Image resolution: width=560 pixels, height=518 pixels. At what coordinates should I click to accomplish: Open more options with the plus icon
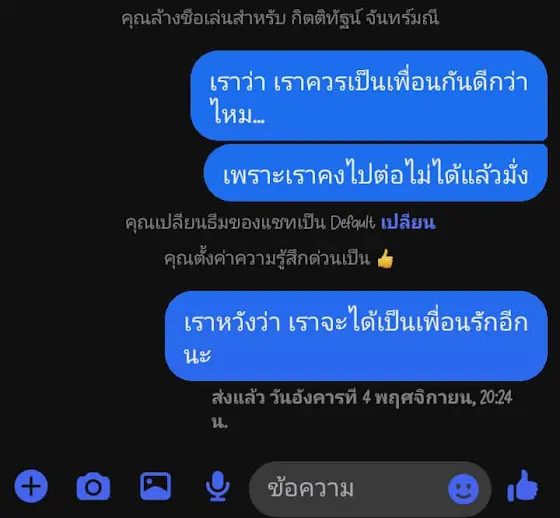coord(31,486)
